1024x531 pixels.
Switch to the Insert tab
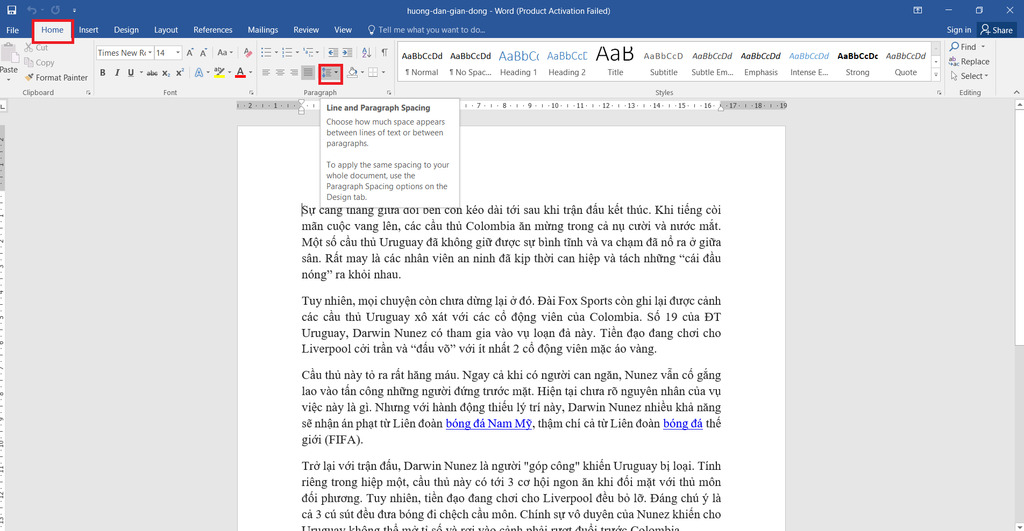coord(89,30)
